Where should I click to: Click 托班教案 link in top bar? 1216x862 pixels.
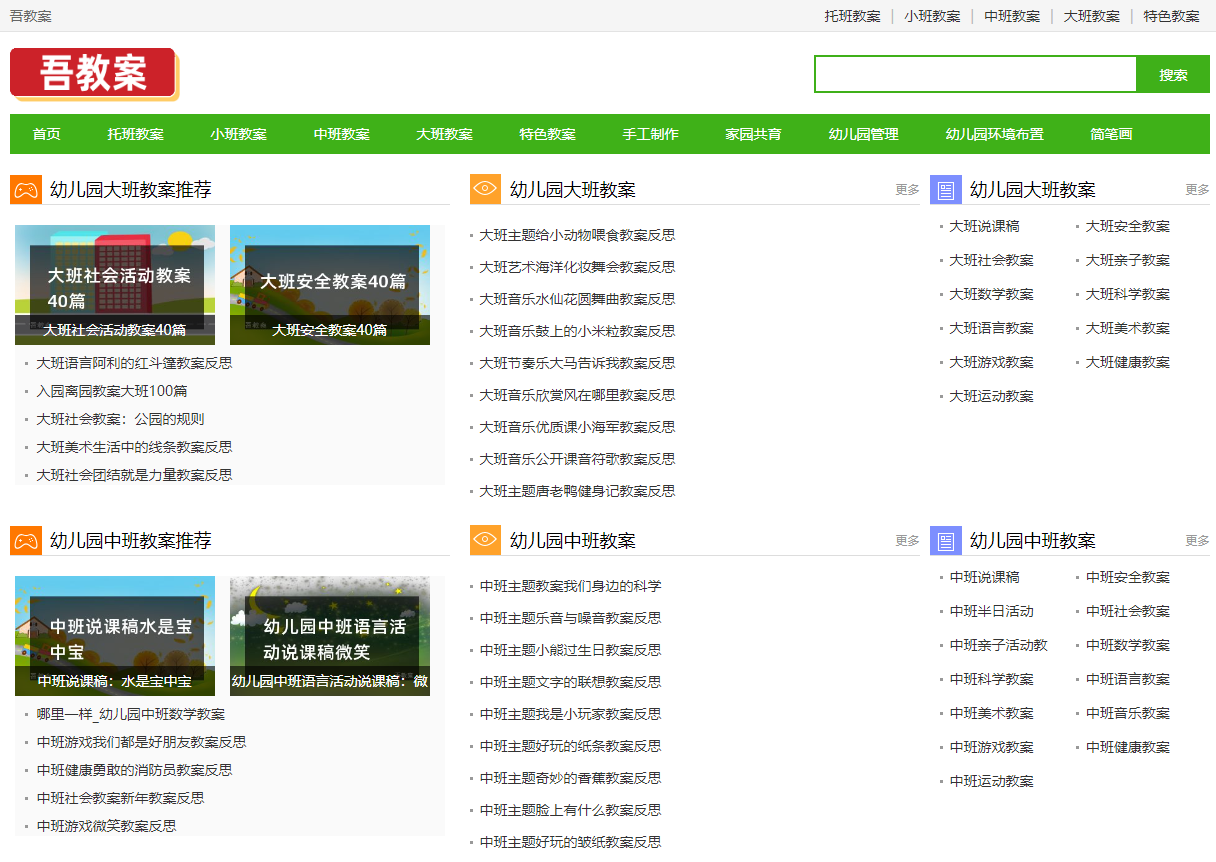(853, 16)
